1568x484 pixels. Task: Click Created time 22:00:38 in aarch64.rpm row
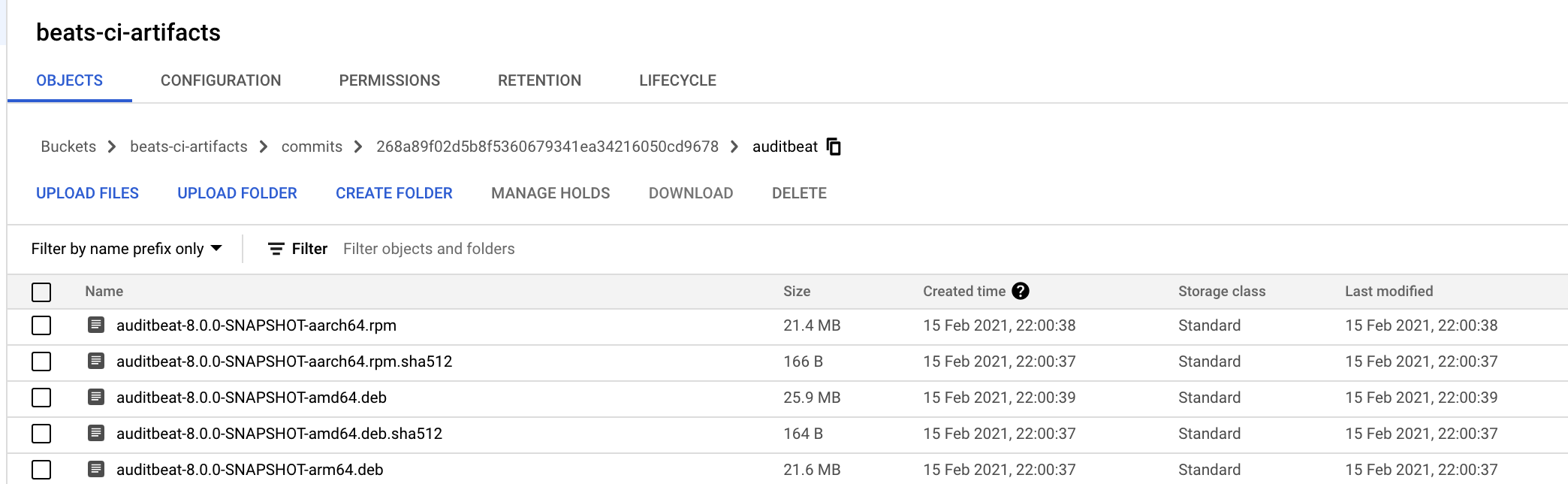(999, 325)
